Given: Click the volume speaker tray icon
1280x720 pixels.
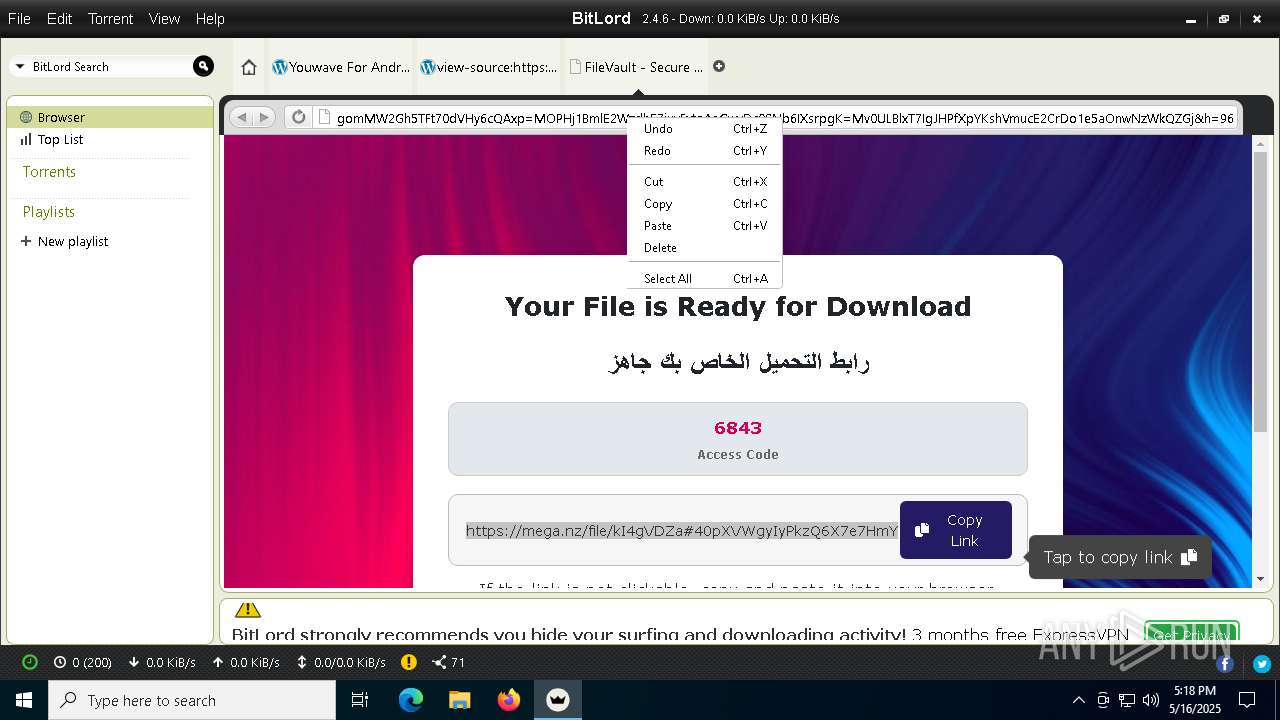Looking at the screenshot, I should (1151, 700).
